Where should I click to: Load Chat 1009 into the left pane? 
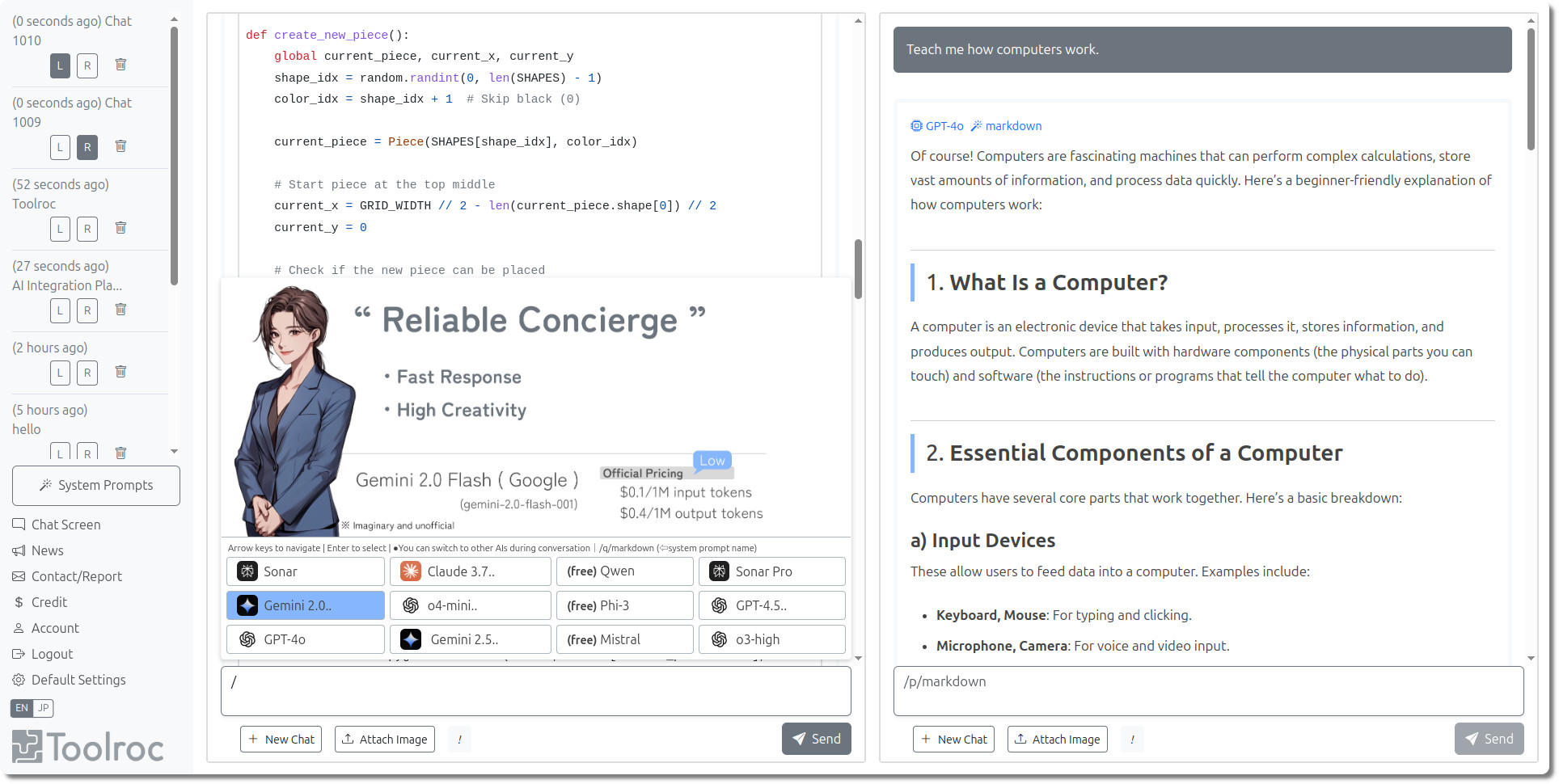(60, 147)
